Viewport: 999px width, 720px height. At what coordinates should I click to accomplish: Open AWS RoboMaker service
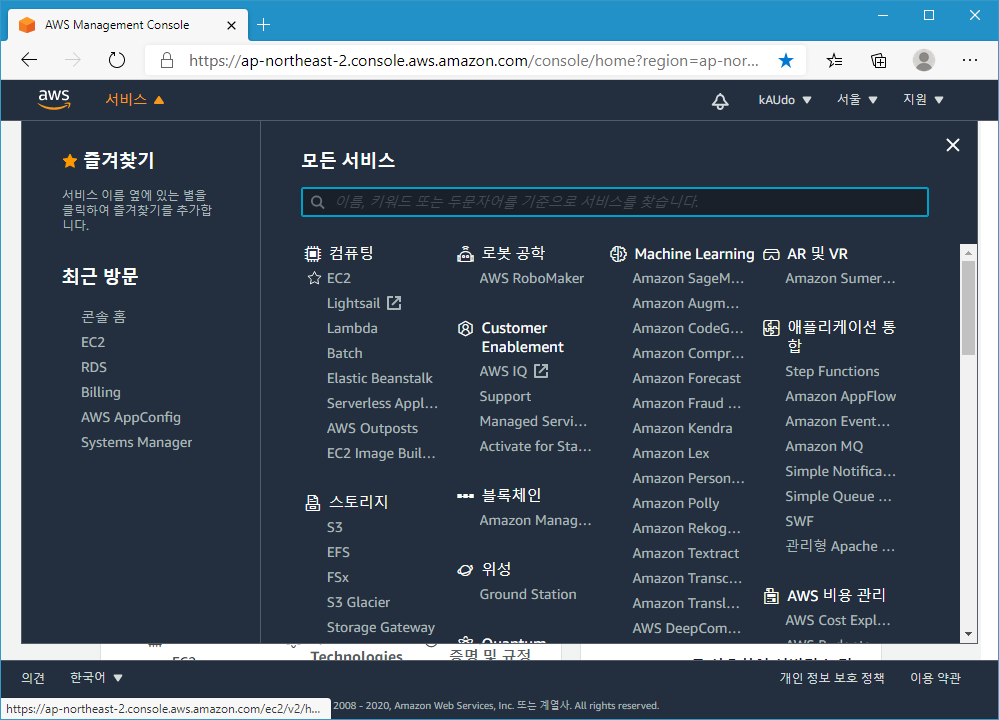532,278
